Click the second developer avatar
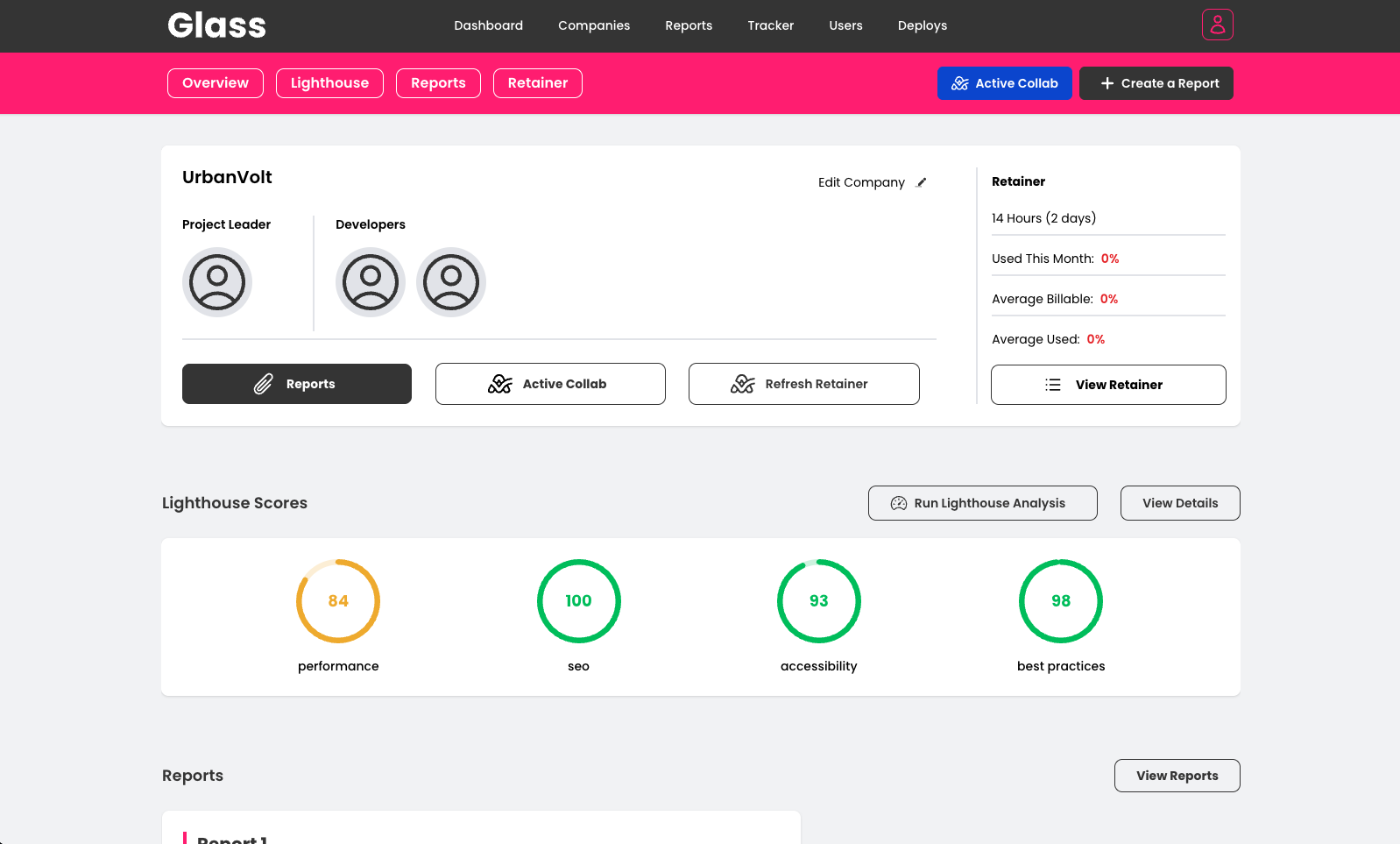 [450, 282]
